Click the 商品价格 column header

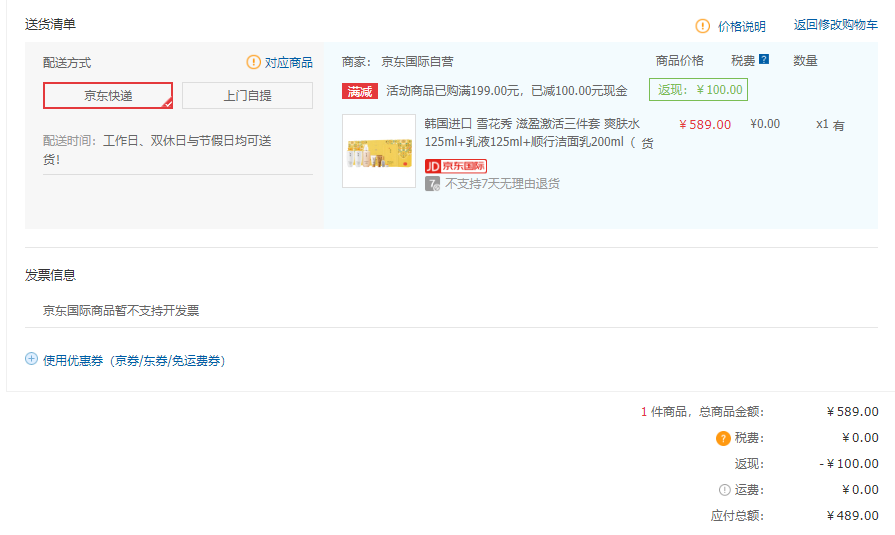click(x=679, y=61)
